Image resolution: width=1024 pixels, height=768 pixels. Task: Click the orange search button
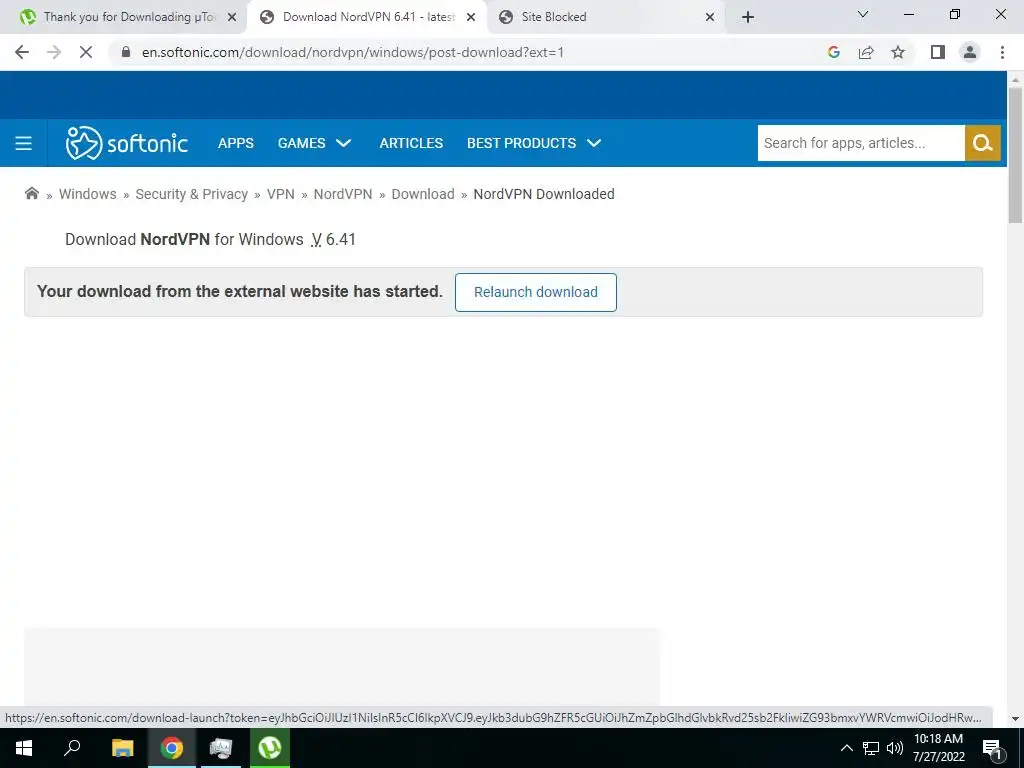point(982,143)
